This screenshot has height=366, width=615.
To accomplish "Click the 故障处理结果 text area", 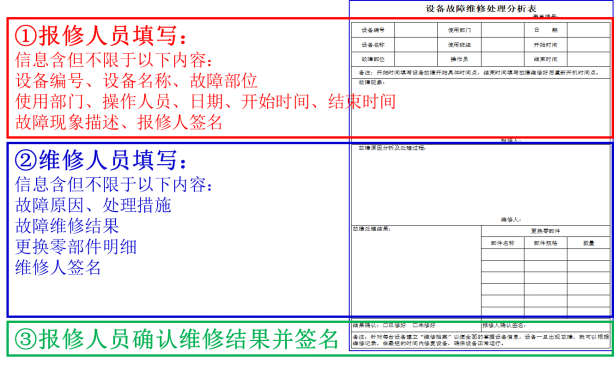I will [x=416, y=273].
